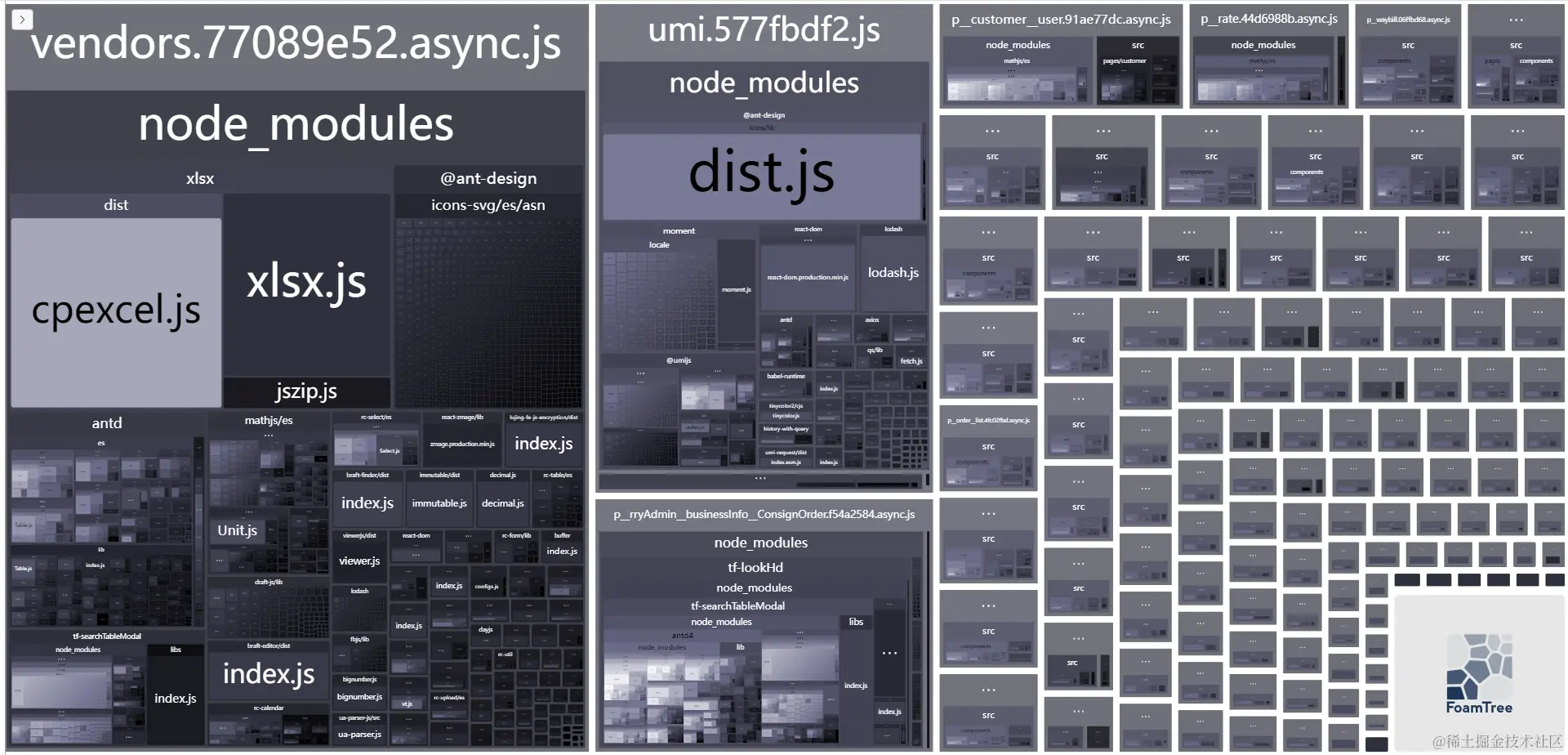Click node_modules inside p__rate chunk
This screenshot has width=1568, height=755.
[x=1263, y=45]
